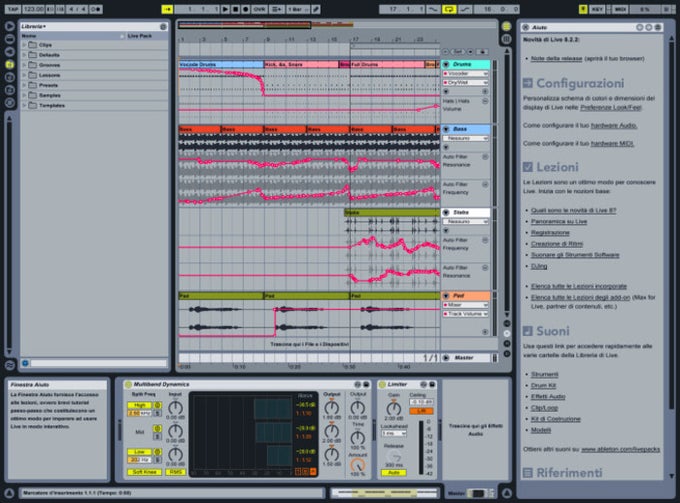Open the Vocoder device chooser on Drums
This screenshot has width=680, height=503.
tap(465, 74)
